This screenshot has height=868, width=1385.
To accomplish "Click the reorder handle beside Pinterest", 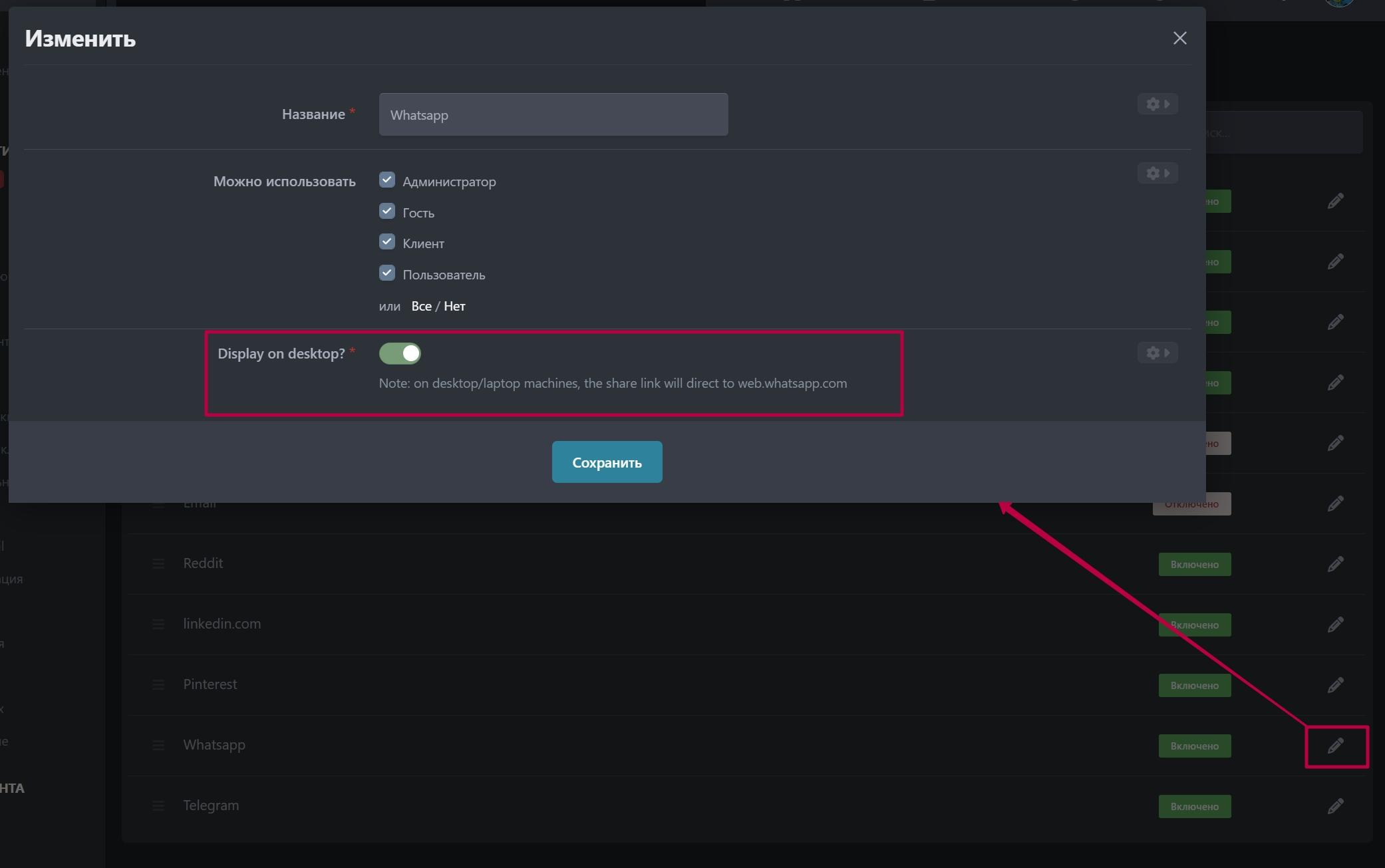I will pos(158,684).
